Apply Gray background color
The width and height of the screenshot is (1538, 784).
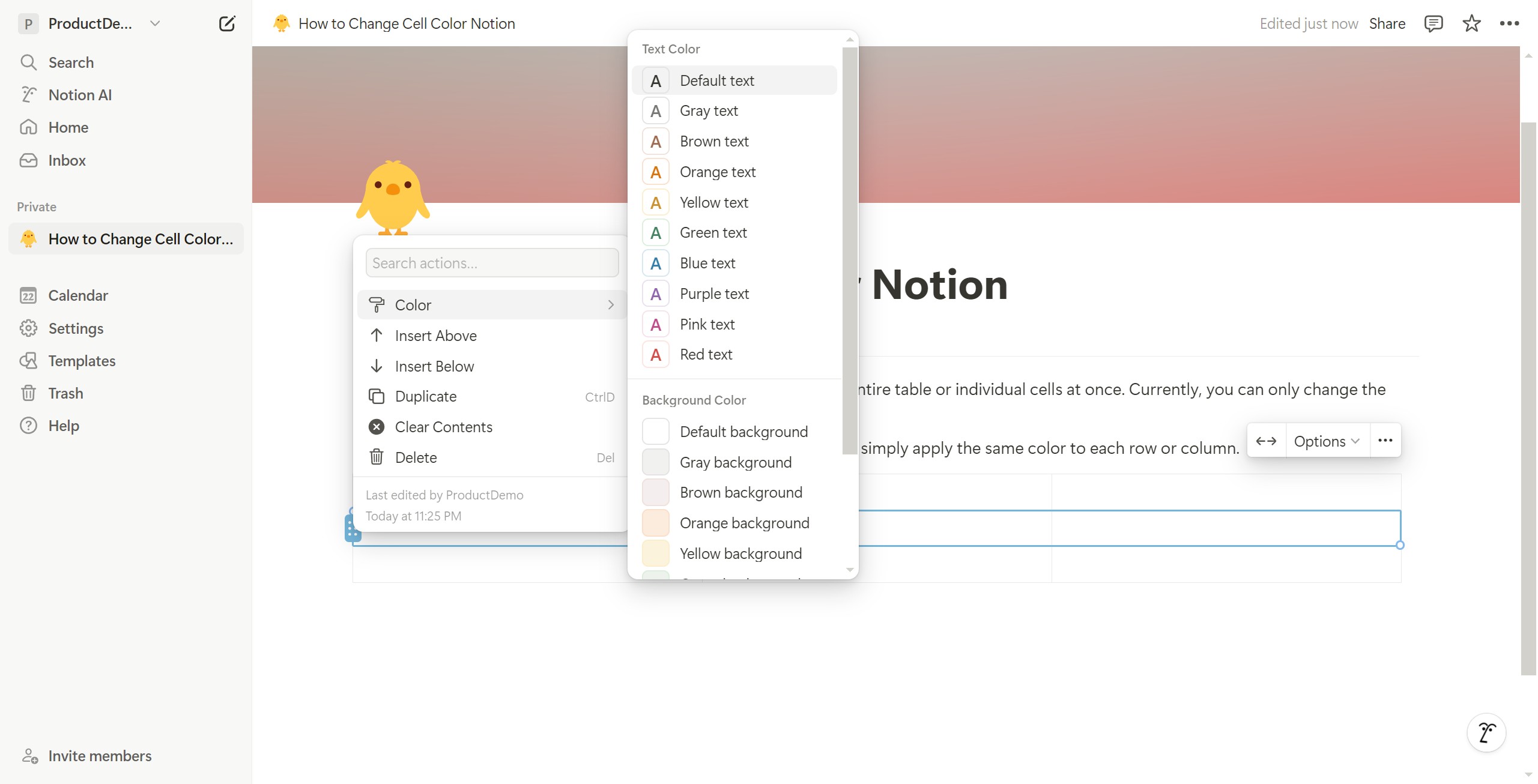pos(734,462)
